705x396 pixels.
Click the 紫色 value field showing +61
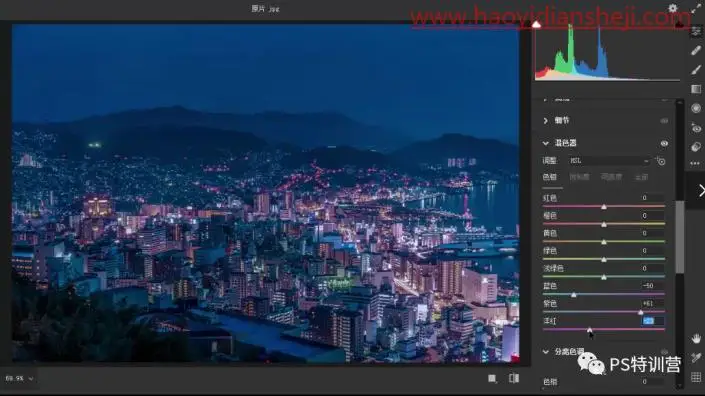(652, 303)
